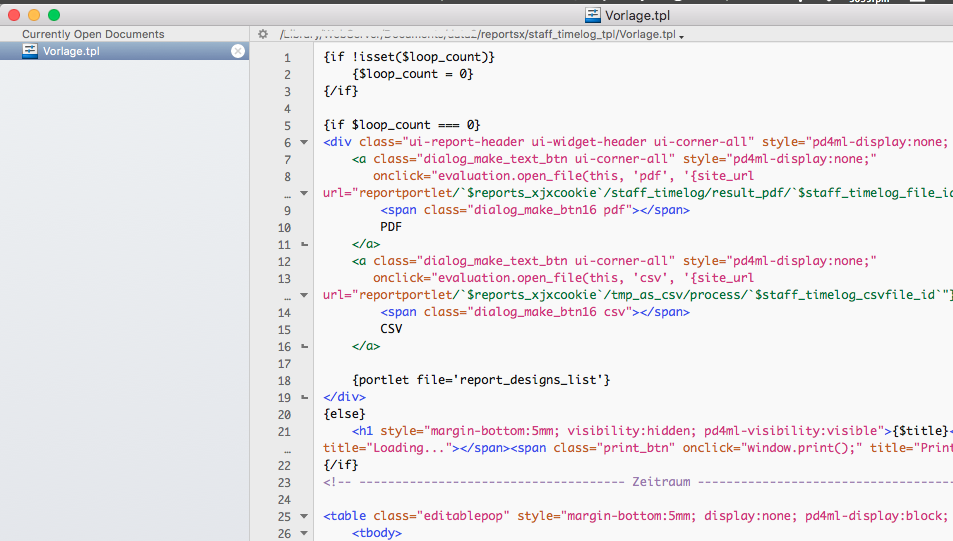This screenshot has height=541, width=953.
Task: Toggle fold triangle on wrapped row below line 13
Action: pyautogui.click(x=304, y=296)
